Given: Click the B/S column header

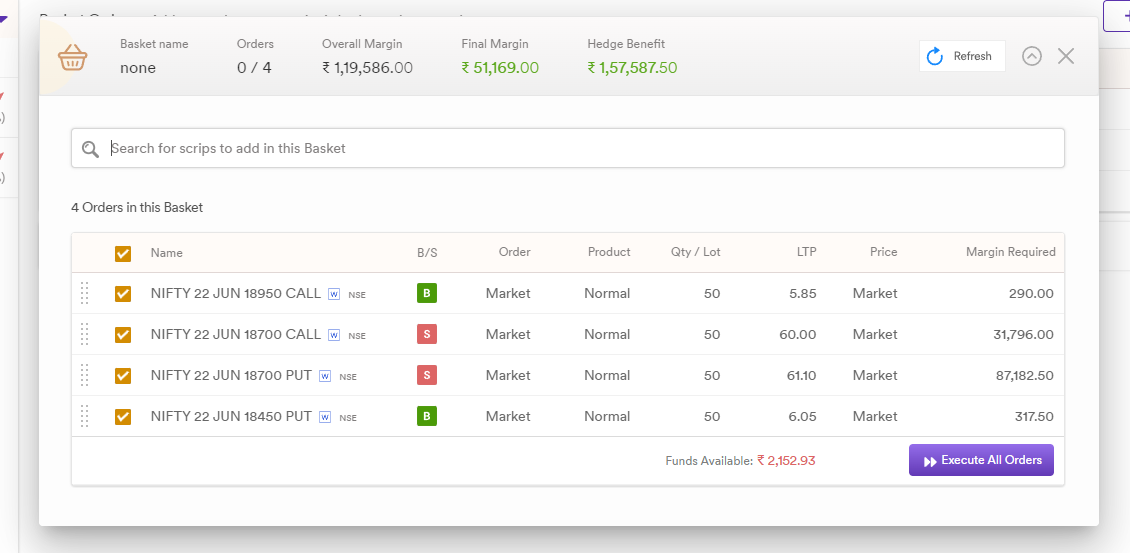Looking at the screenshot, I should tap(427, 252).
